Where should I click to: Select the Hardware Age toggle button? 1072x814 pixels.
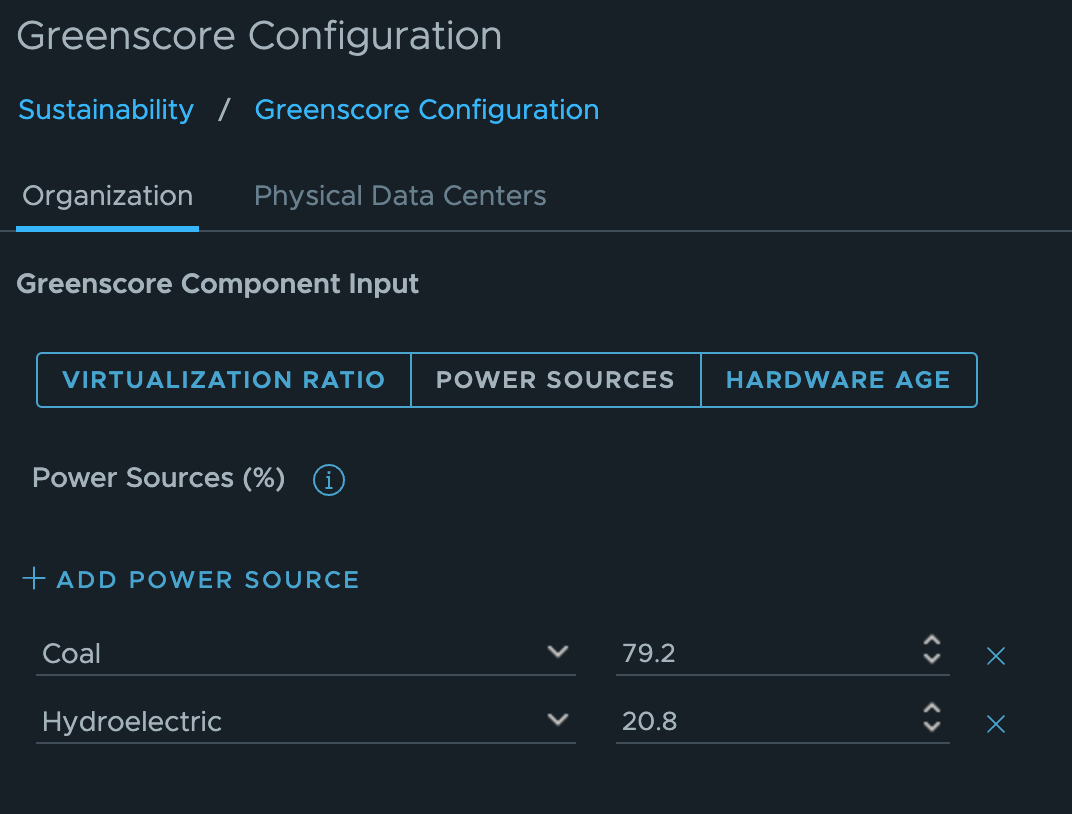click(x=839, y=380)
